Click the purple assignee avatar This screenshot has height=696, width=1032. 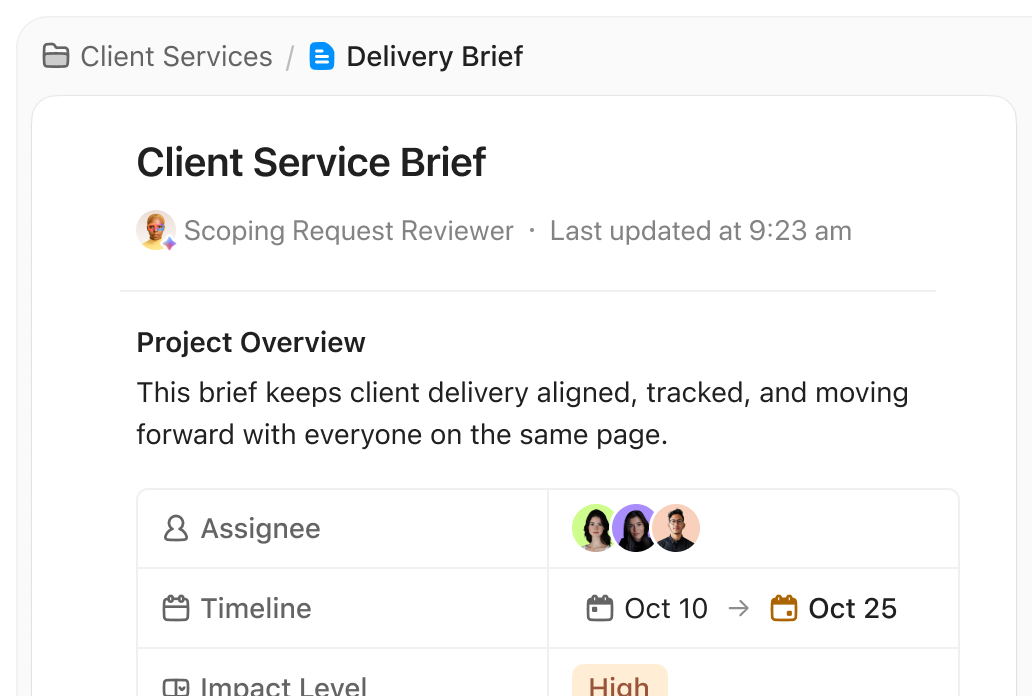(x=634, y=528)
